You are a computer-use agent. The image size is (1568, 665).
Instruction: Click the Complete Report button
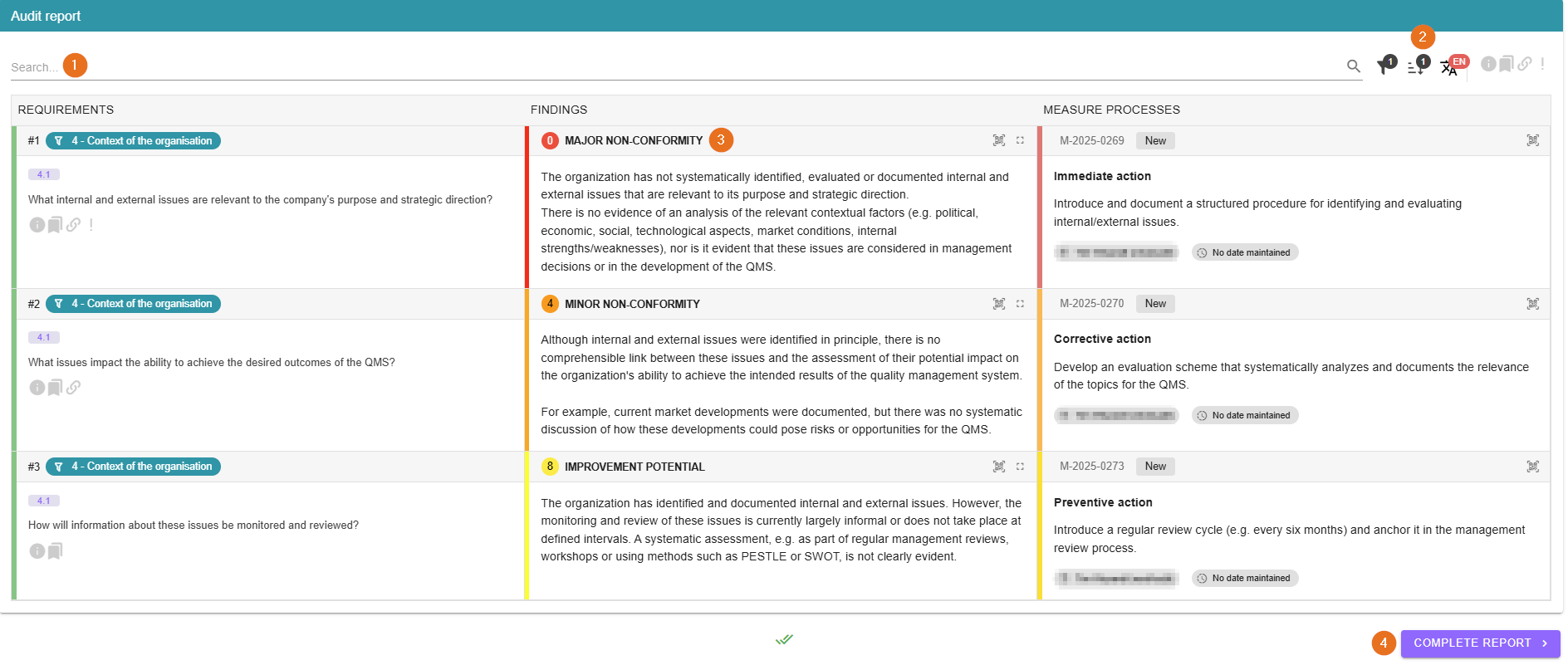click(1479, 643)
